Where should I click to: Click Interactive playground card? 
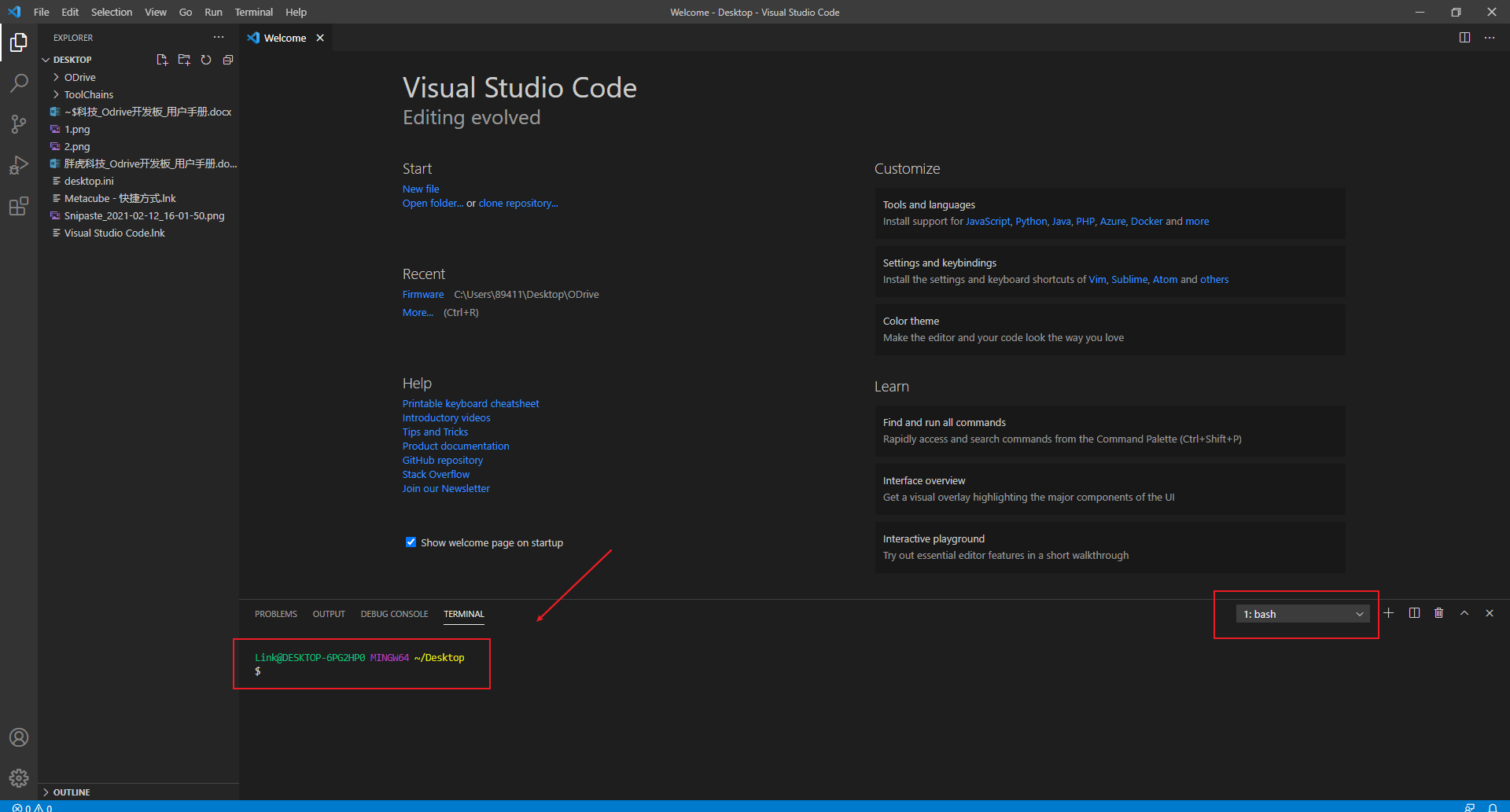point(1110,547)
